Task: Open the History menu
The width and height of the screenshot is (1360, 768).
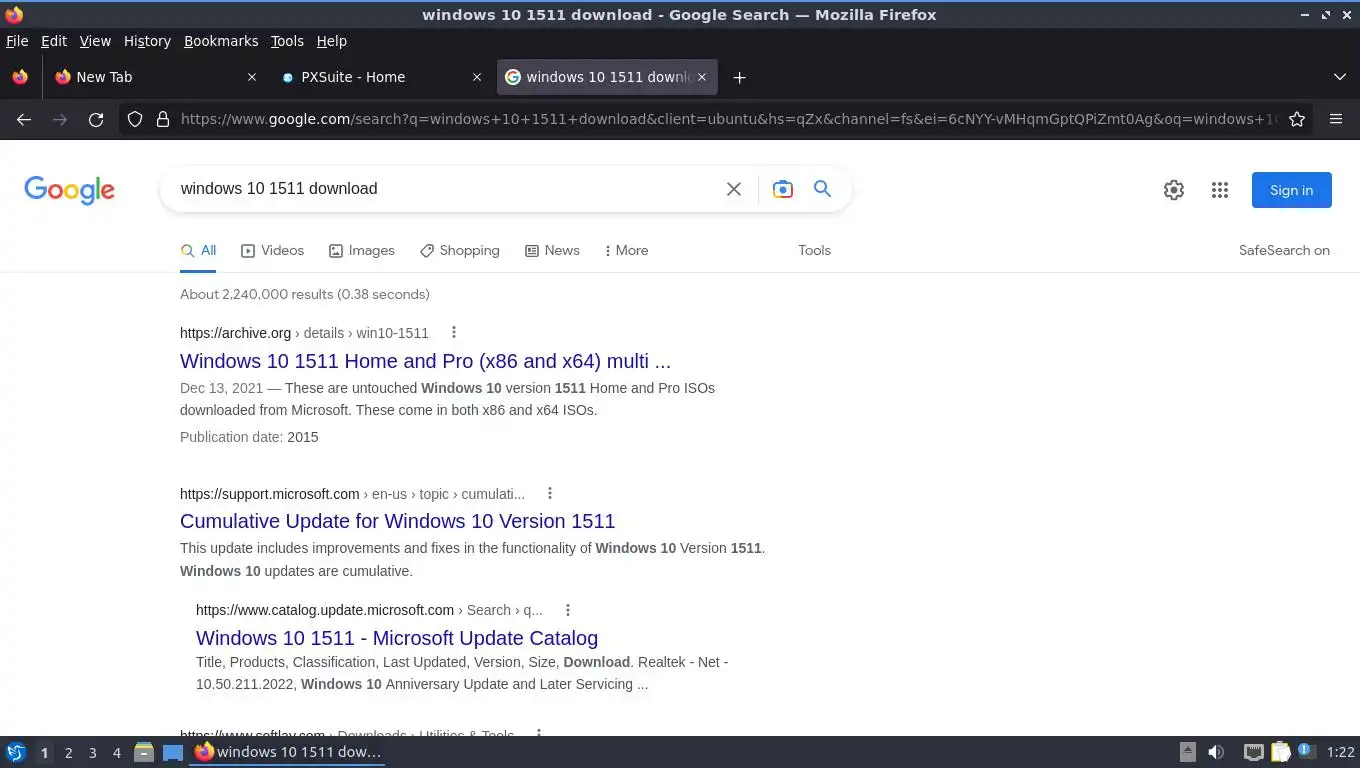Action: point(147,41)
